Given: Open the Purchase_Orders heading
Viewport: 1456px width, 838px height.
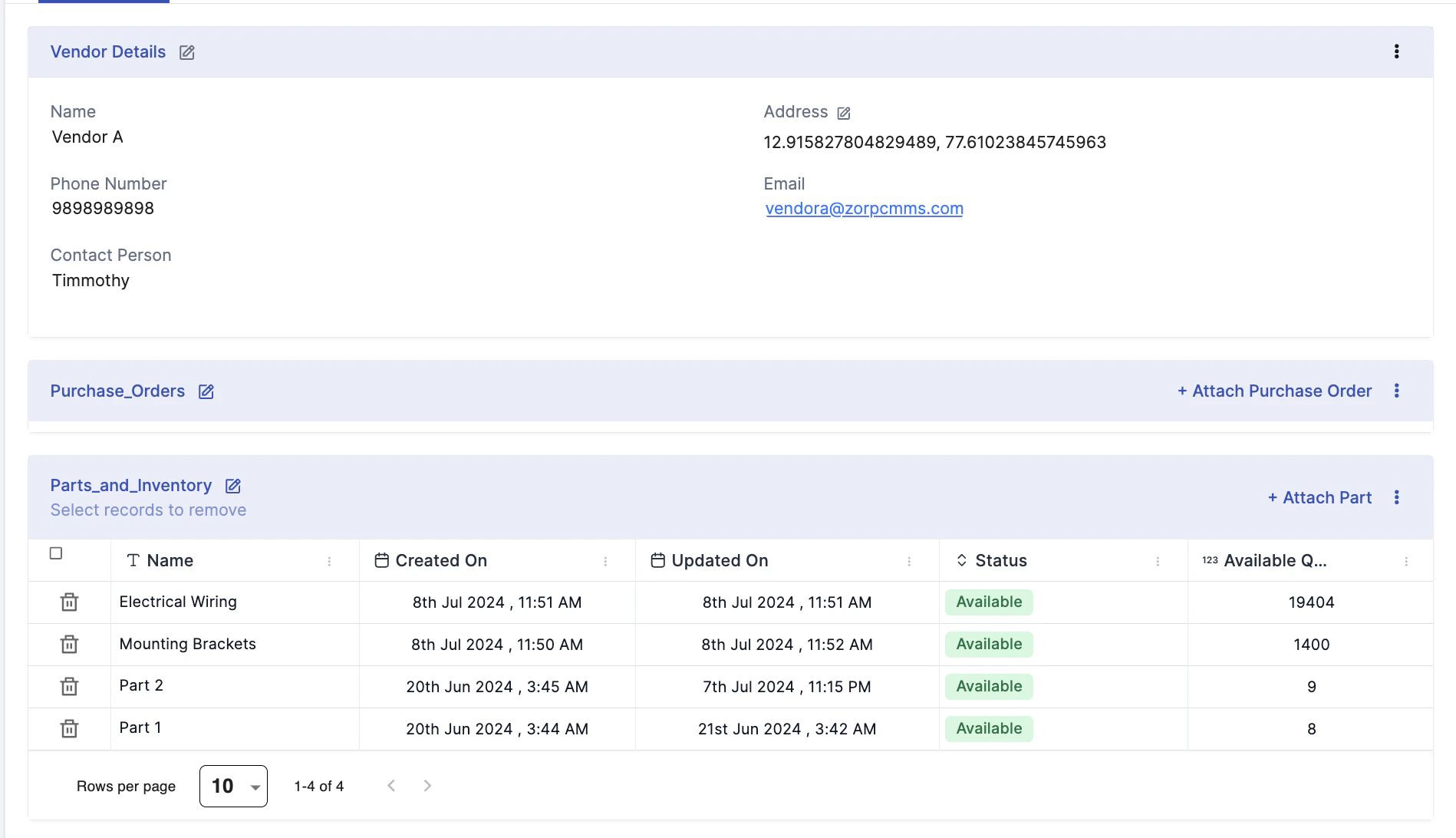Looking at the screenshot, I should (x=117, y=391).
